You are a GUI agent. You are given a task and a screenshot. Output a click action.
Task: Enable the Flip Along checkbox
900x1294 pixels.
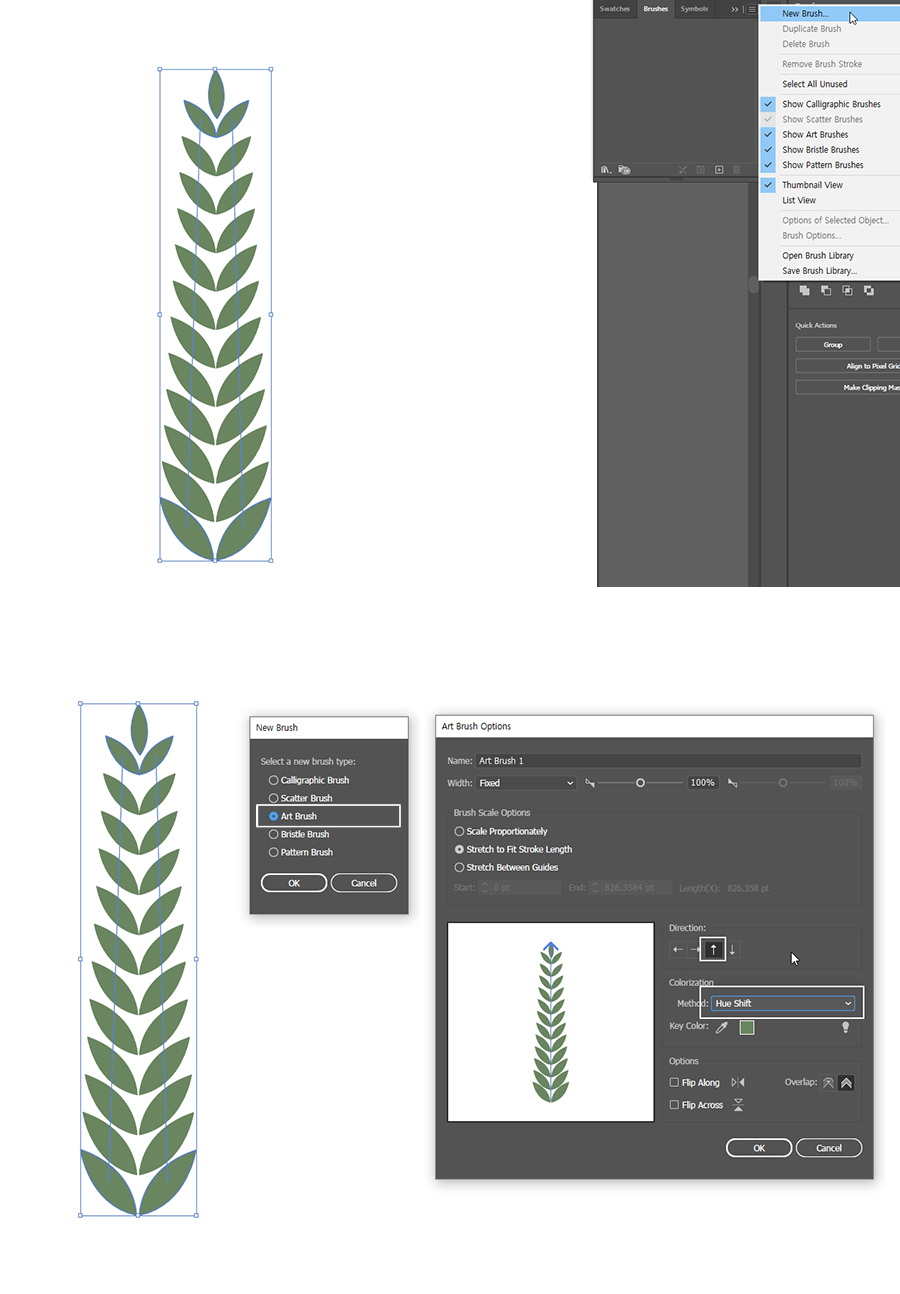[674, 1083]
